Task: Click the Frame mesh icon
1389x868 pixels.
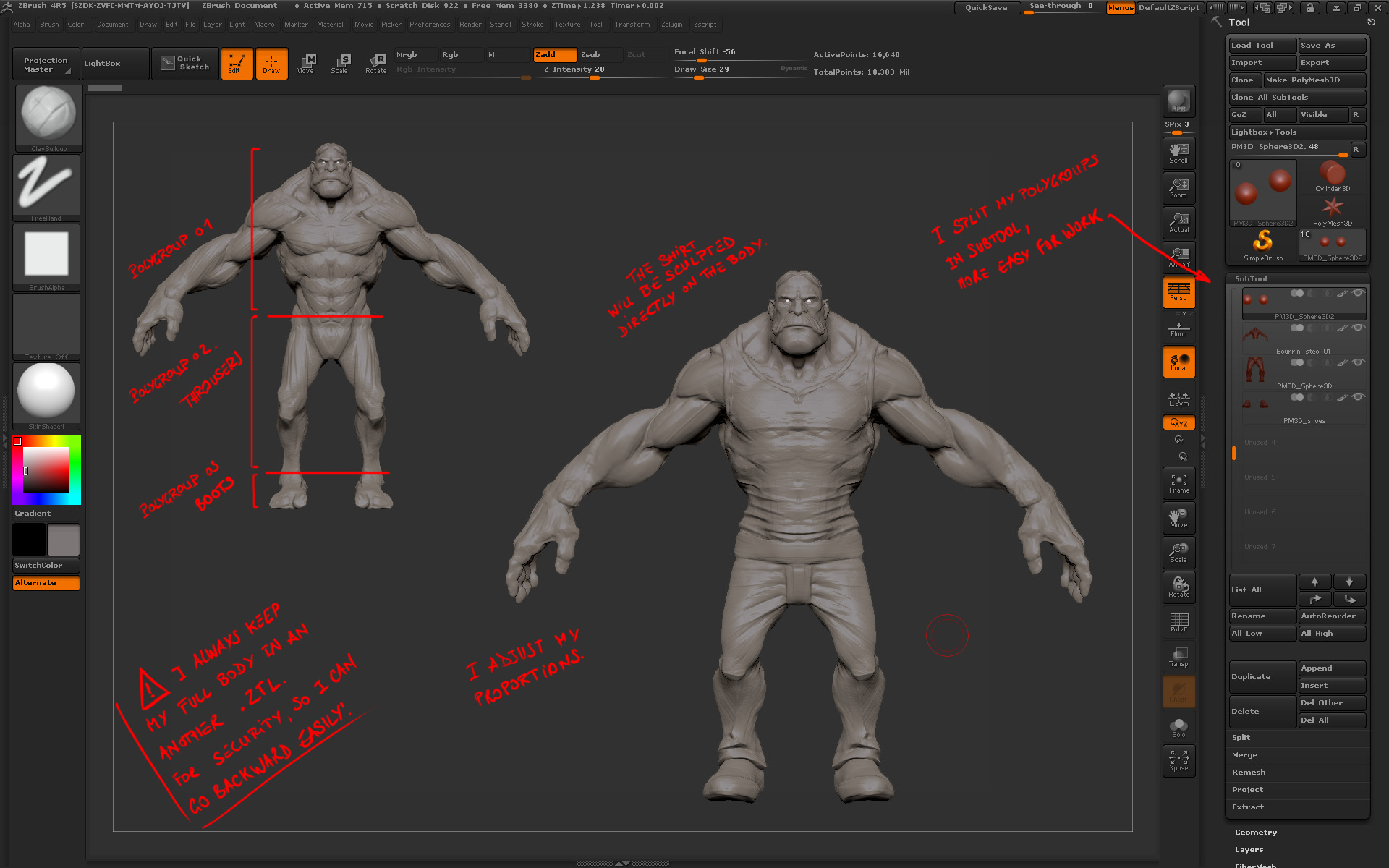Action: [x=1178, y=483]
